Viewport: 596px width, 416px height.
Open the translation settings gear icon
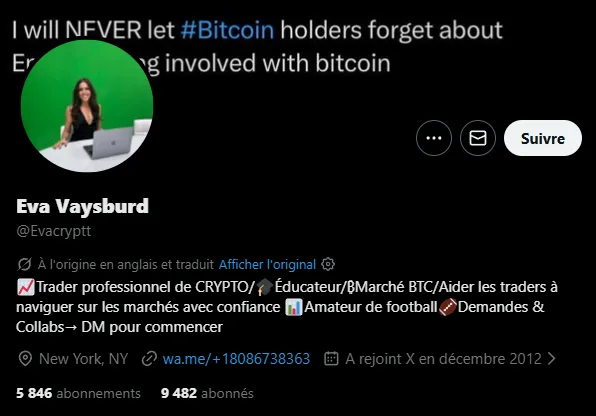coord(328,264)
